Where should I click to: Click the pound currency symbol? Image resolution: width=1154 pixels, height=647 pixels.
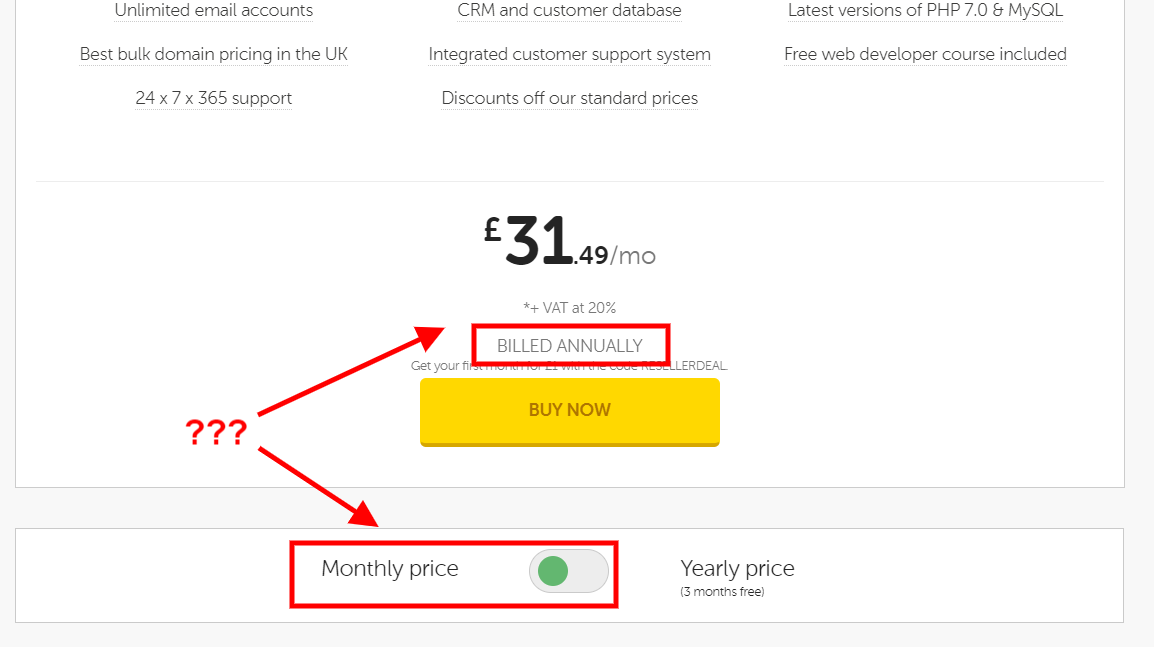click(x=492, y=231)
